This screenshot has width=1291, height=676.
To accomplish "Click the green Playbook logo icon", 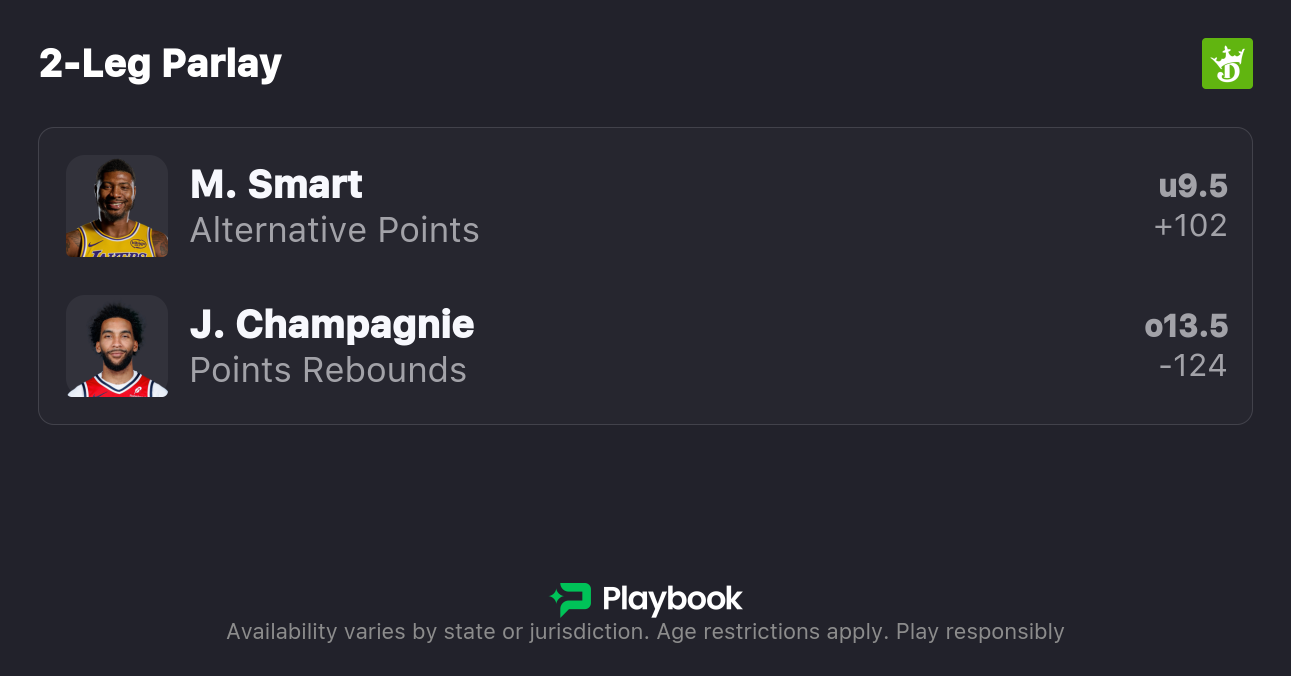I will pyautogui.click(x=571, y=599).
